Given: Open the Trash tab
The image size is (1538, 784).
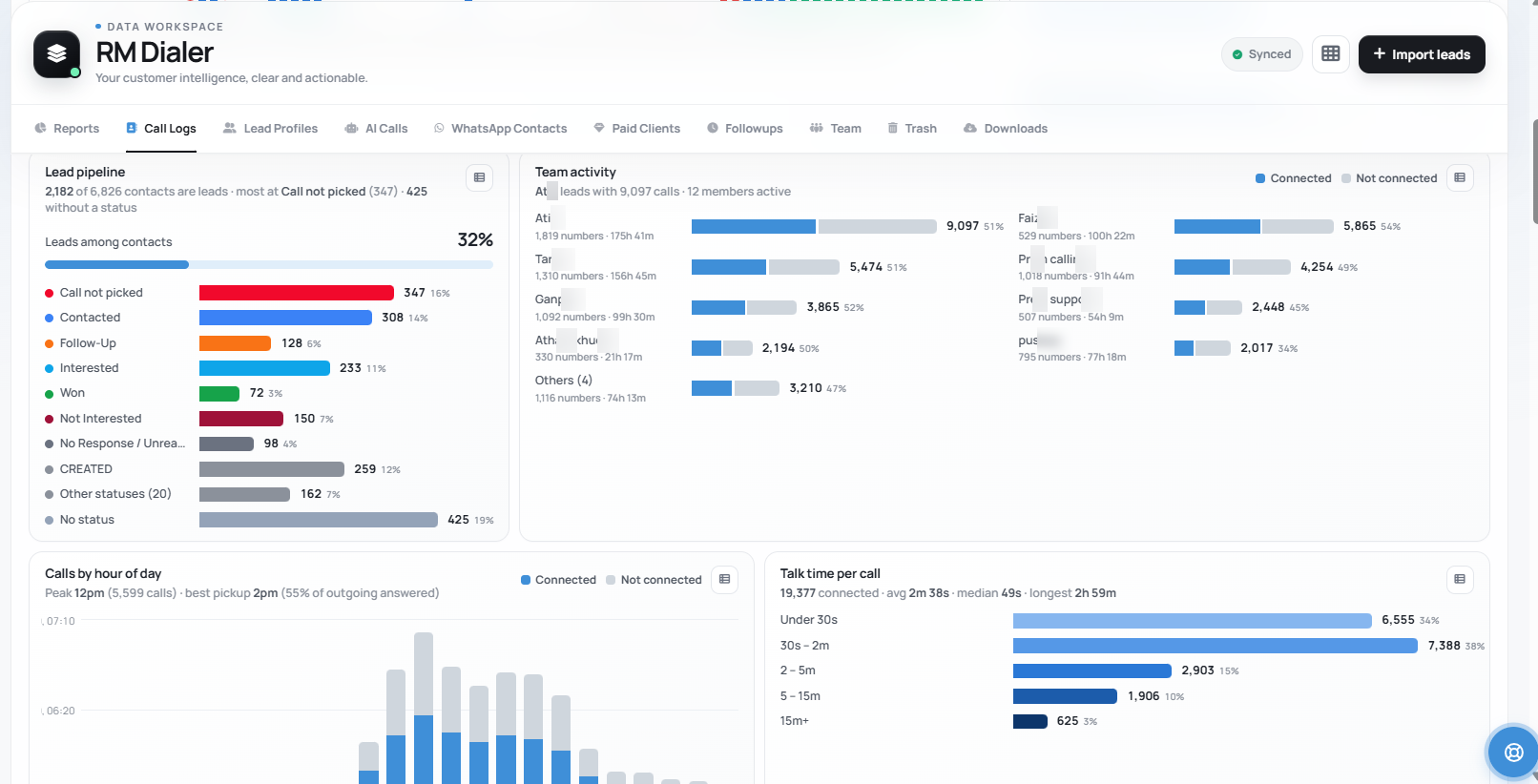Looking at the screenshot, I should pyautogui.click(x=912, y=129).
